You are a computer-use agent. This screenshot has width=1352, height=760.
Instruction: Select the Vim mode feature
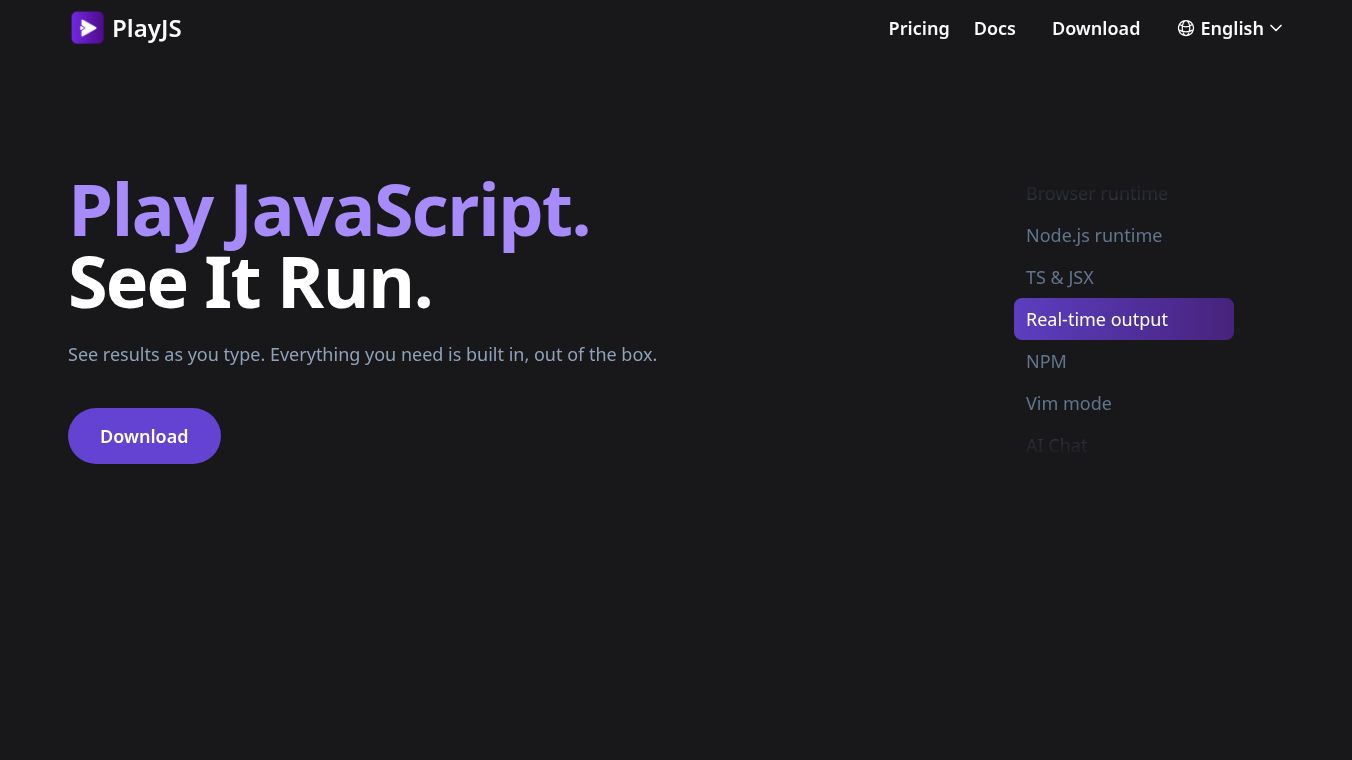1124,403
